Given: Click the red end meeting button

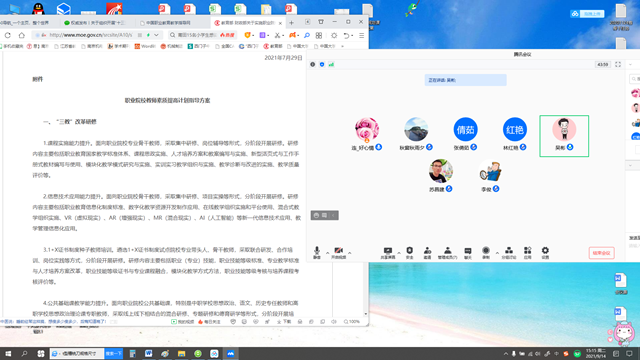Looking at the screenshot, I should tap(601, 253).
